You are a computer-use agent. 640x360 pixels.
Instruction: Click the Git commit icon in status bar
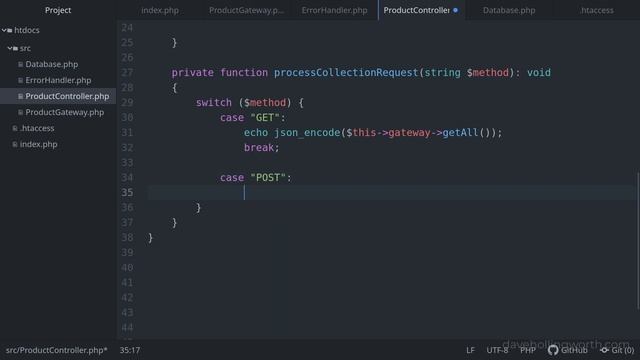tap(604, 350)
